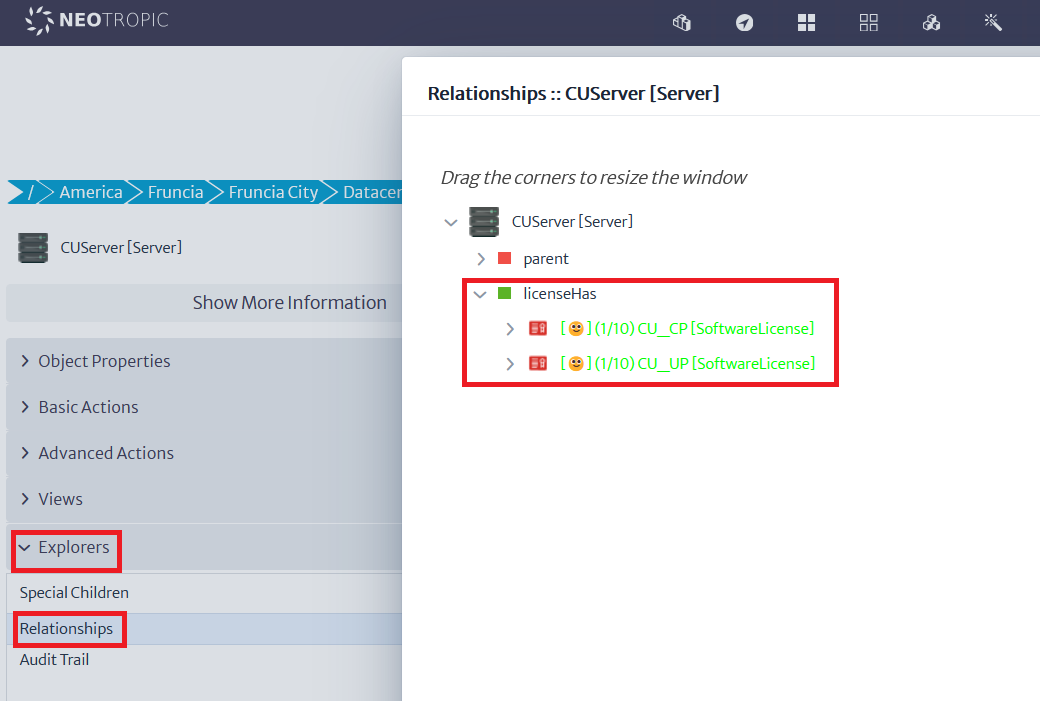Click the solid four-tile grid icon
This screenshot has height=701, width=1040.
point(806,23)
